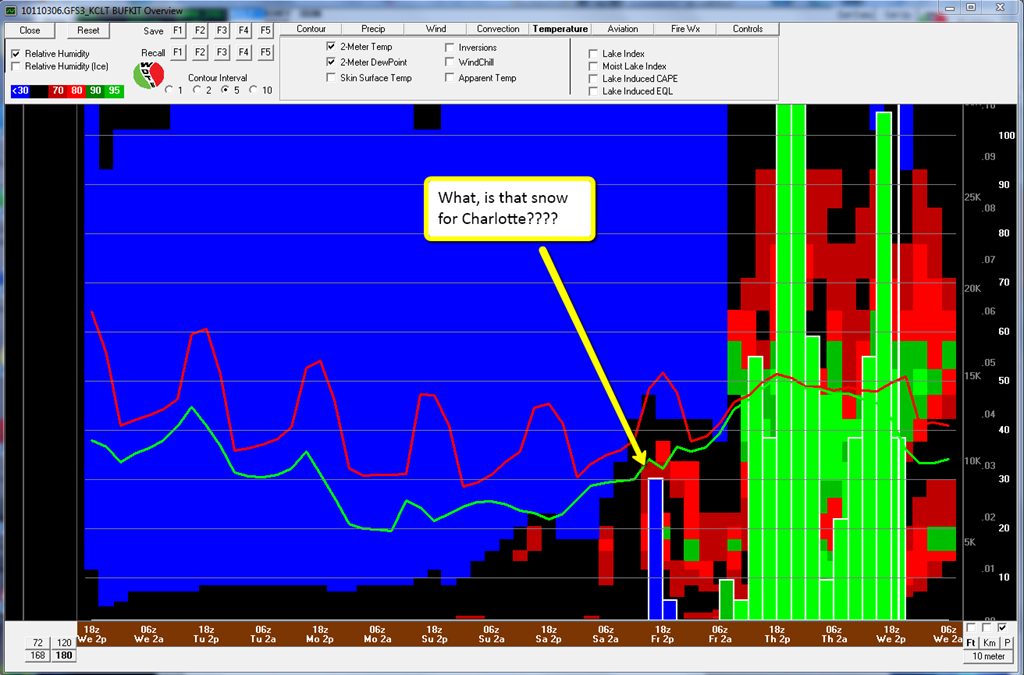Check the WindChill option

point(449,62)
